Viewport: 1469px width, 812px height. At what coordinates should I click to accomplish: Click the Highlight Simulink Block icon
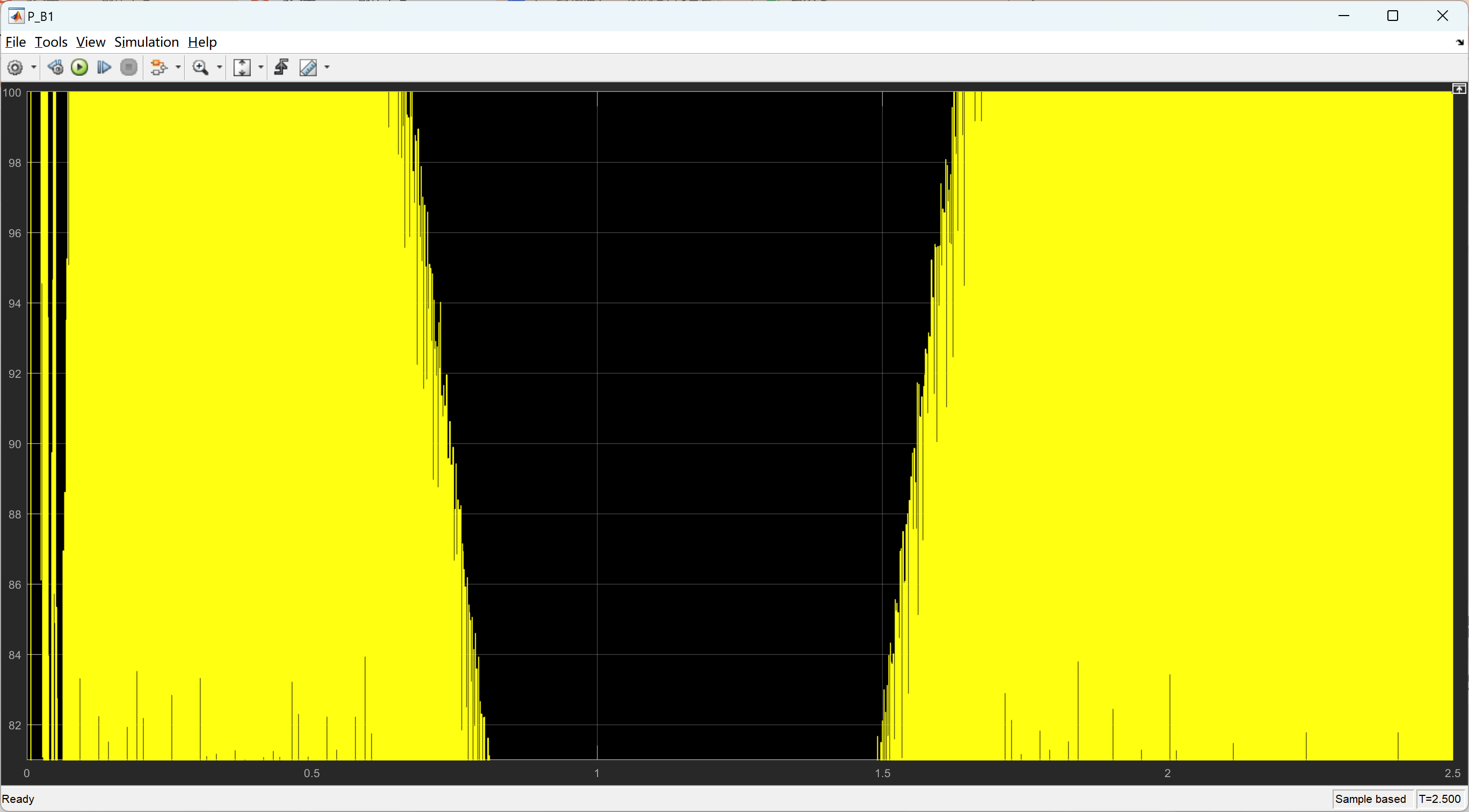point(158,68)
